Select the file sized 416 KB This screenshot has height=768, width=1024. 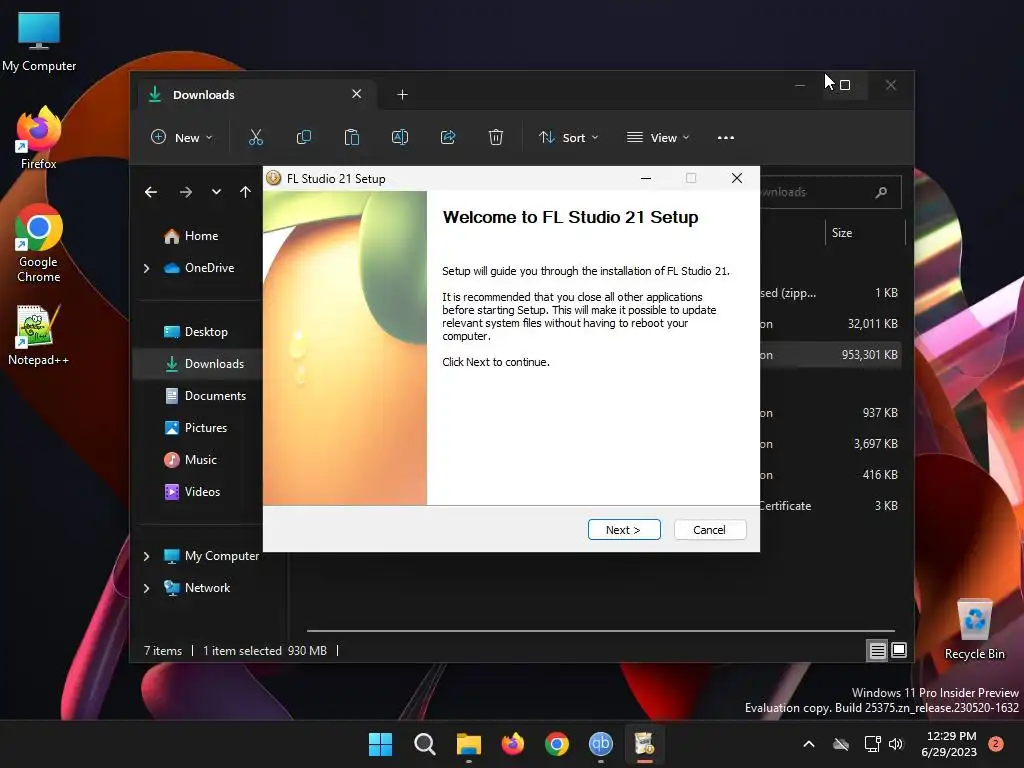(x=831, y=475)
